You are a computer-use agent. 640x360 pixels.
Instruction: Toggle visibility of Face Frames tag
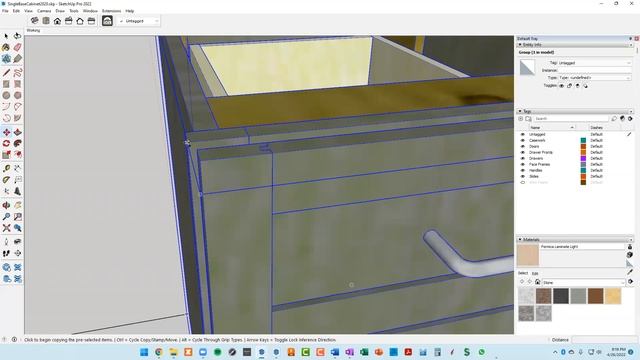click(x=522, y=164)
